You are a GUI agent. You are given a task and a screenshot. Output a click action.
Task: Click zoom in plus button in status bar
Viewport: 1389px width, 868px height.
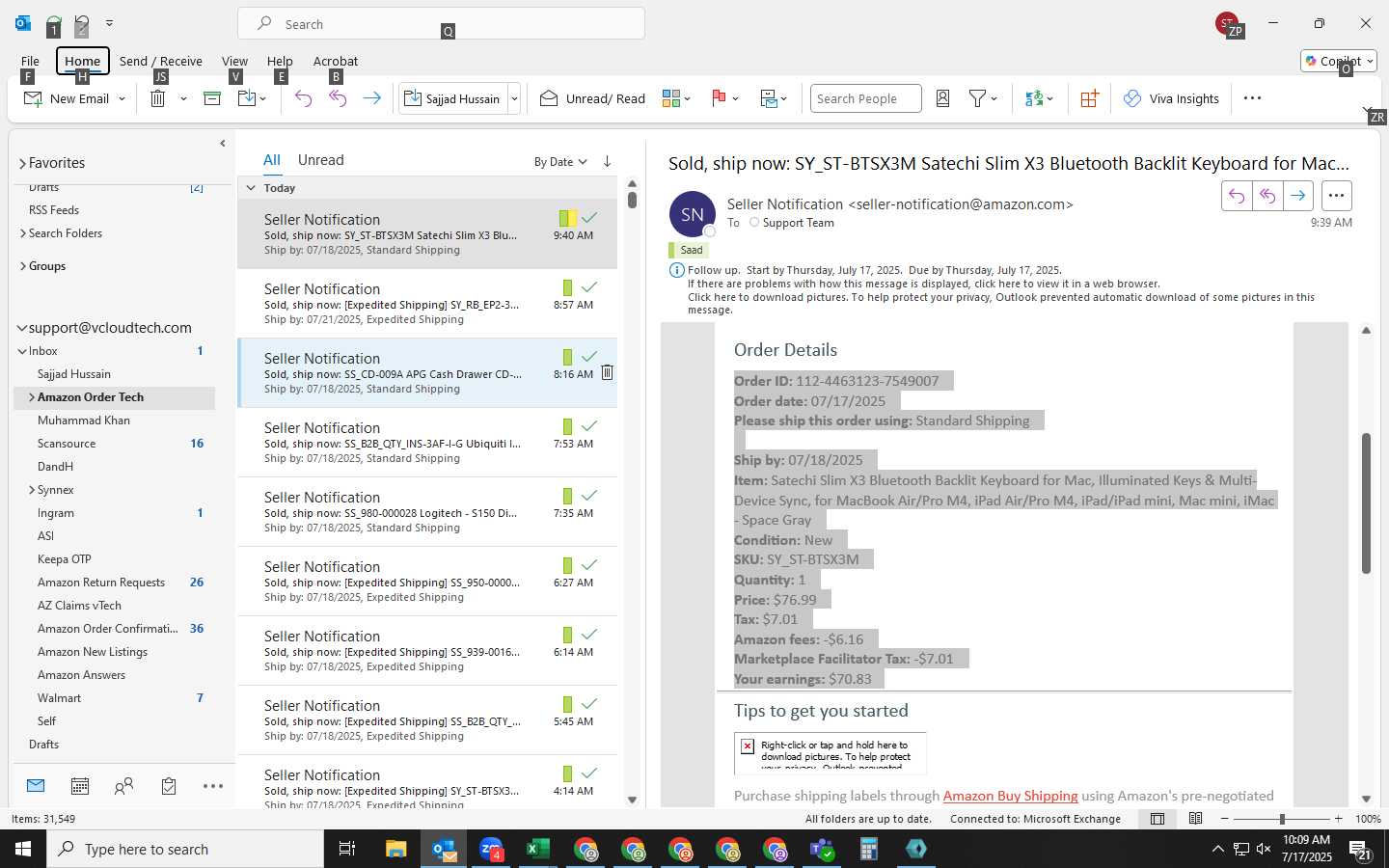pos(1338,819)
